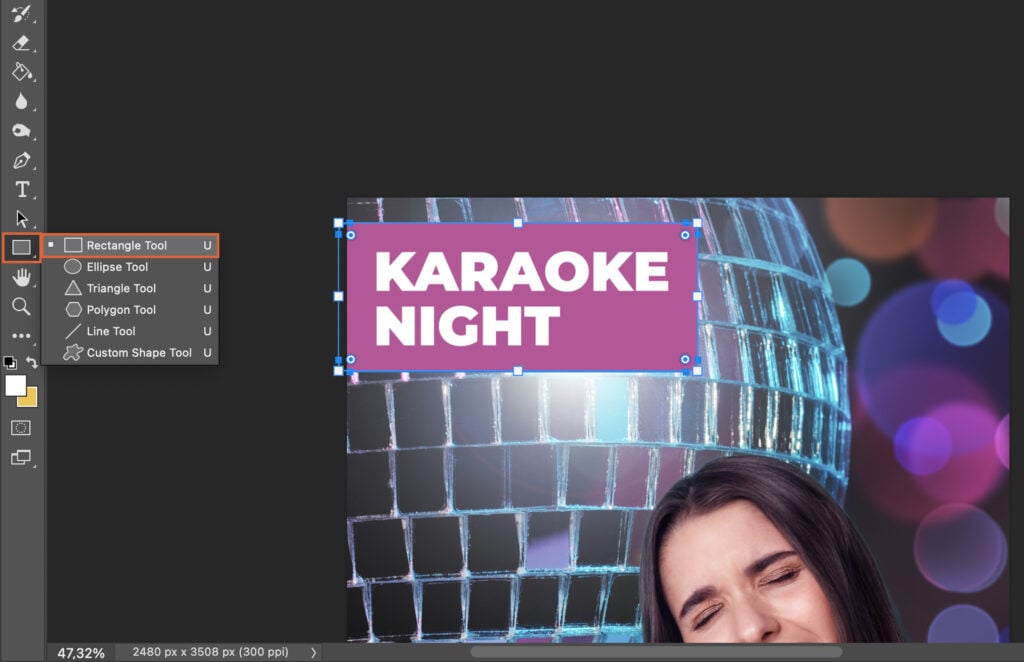Choose the Type tool

click(22, 189)
